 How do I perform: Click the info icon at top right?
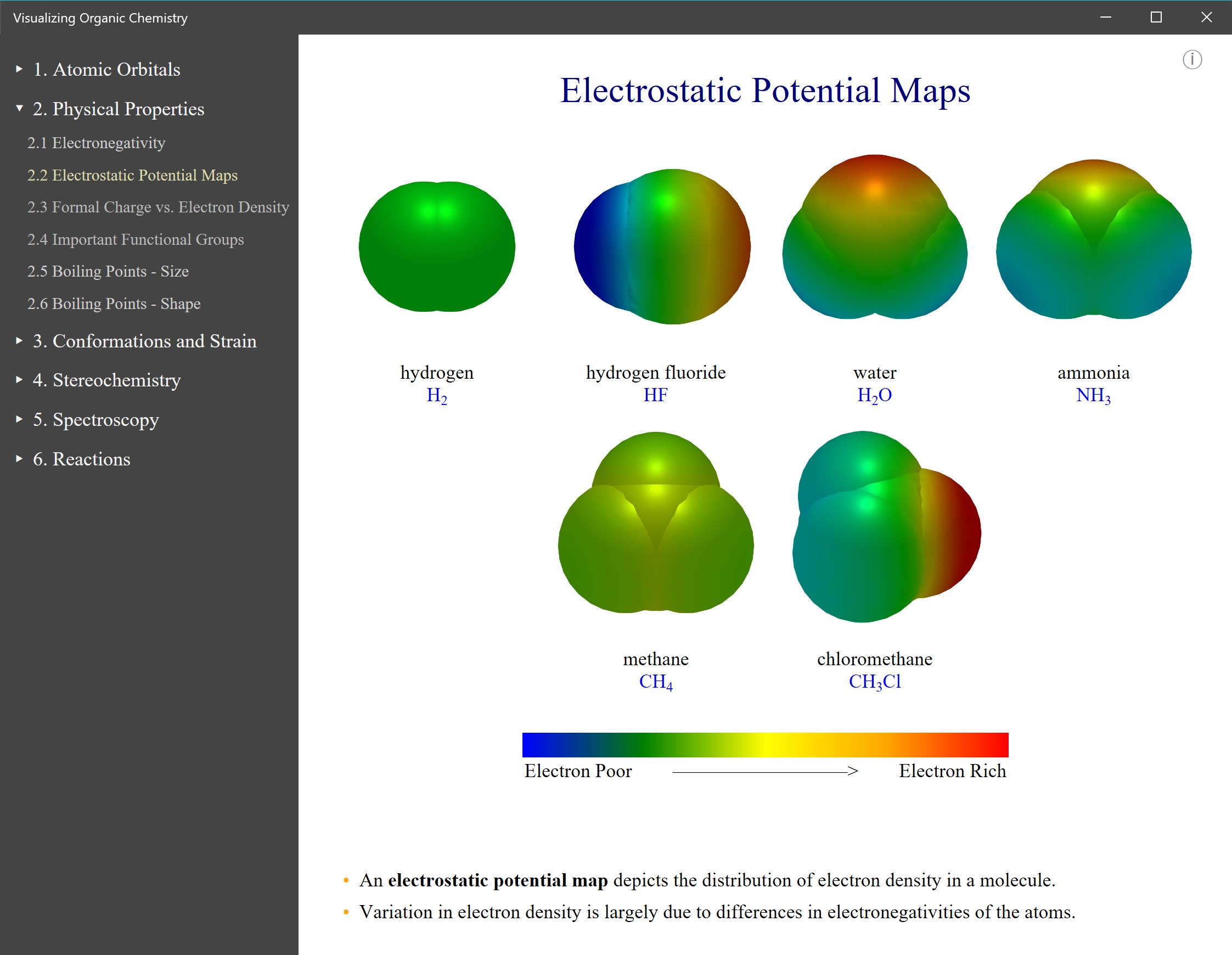point(1191,59)
